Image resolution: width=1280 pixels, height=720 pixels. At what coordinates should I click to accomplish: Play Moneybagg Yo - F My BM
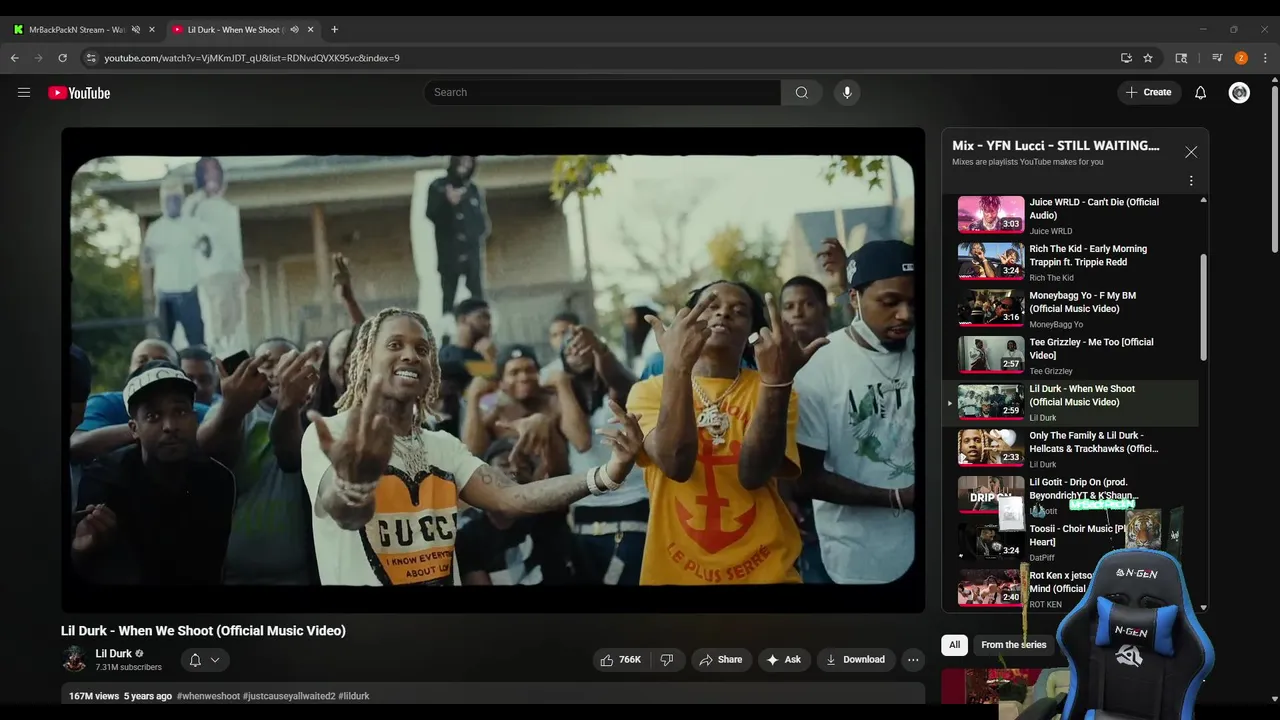pos(1071,309)
